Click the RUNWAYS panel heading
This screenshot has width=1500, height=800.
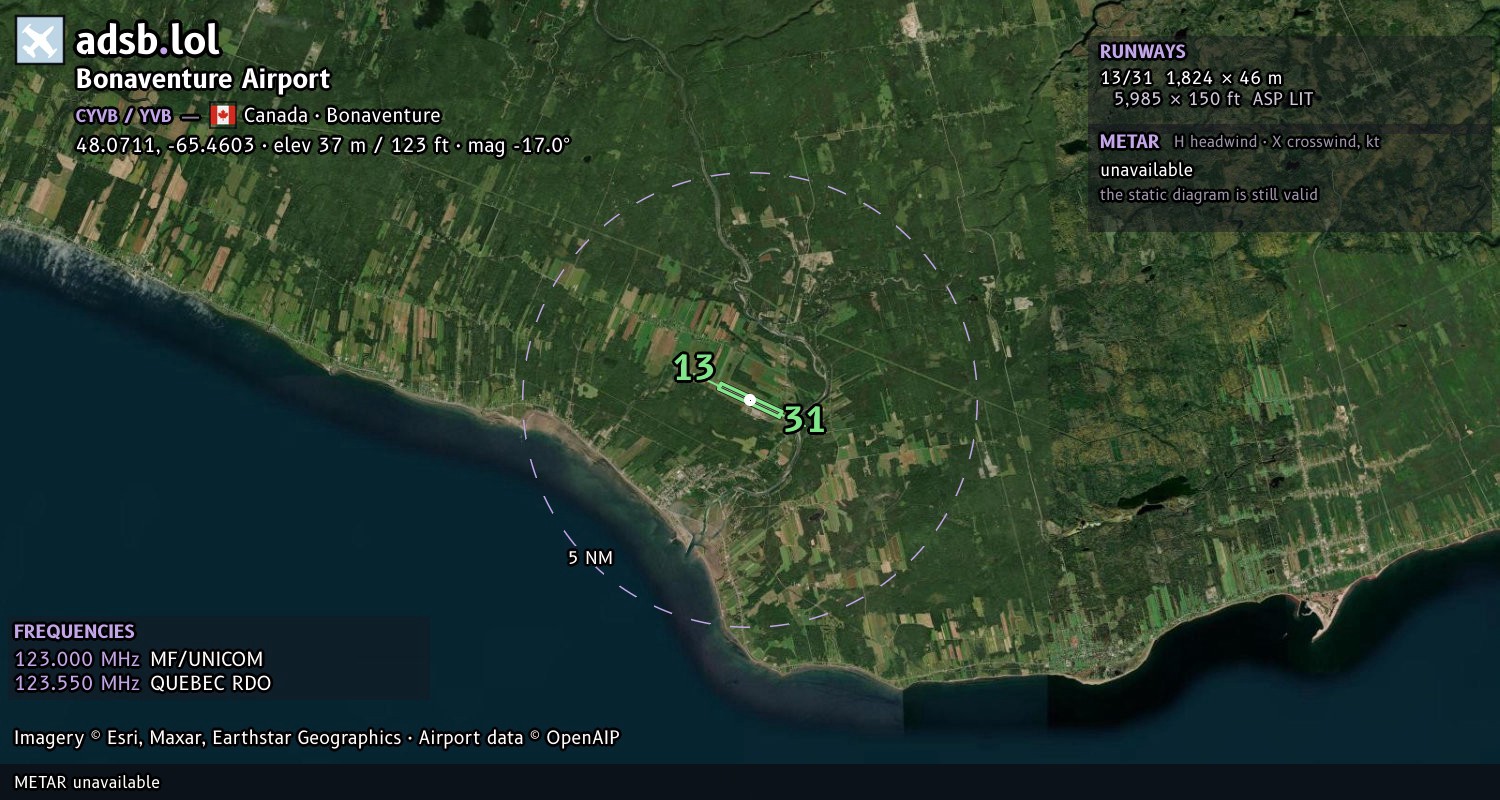click(x=1142, y=52)
